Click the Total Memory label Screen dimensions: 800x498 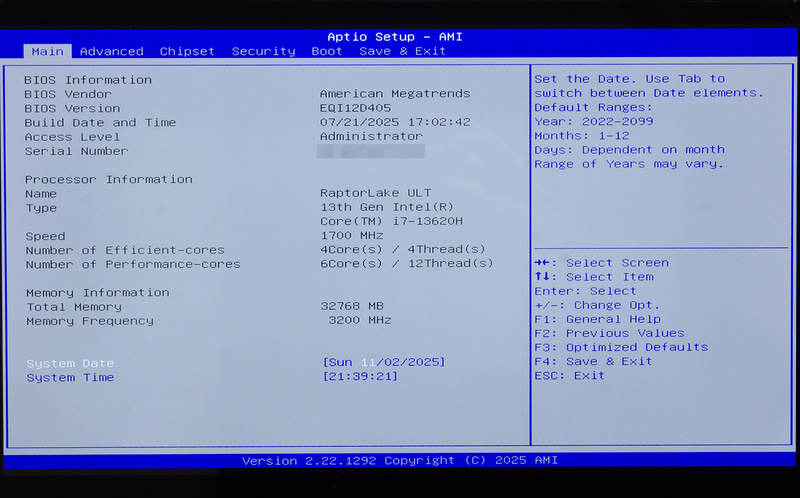click(74, 307)
